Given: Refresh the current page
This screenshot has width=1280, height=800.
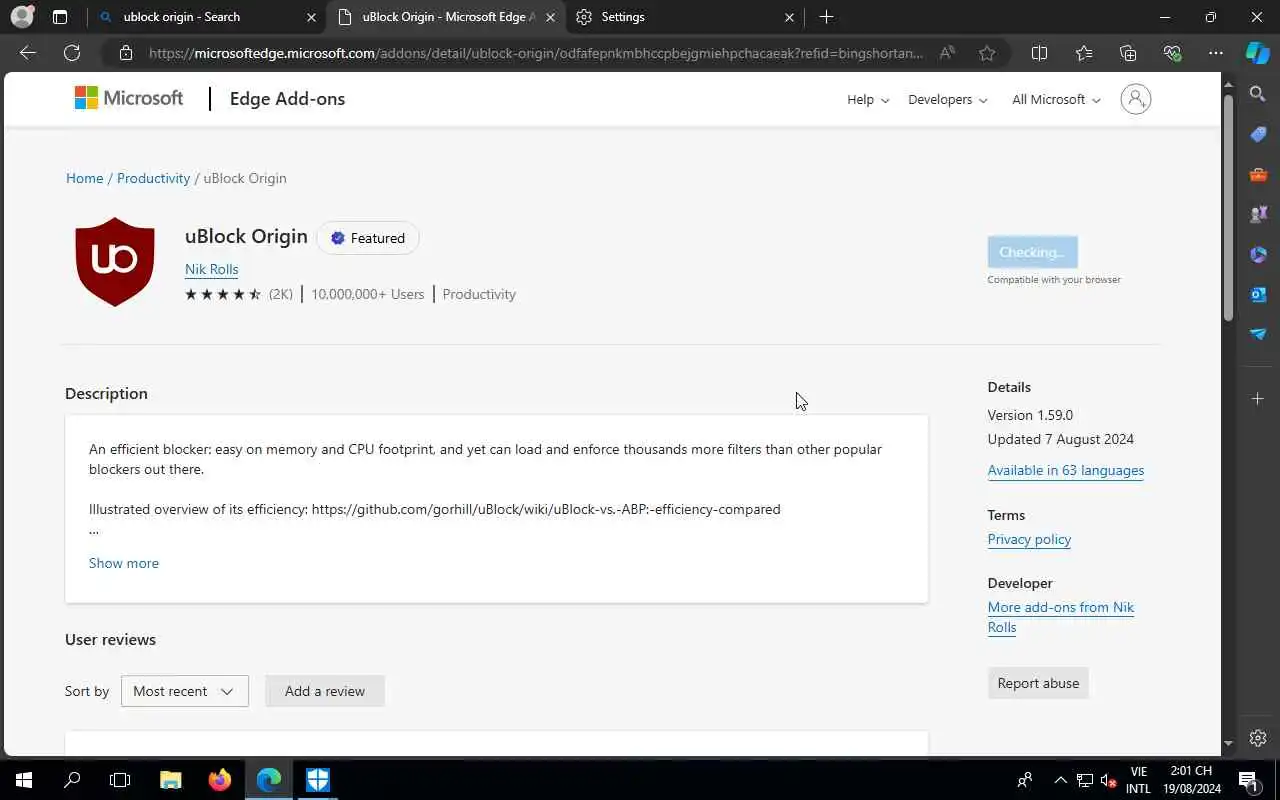Looking at the screenshot, I should (72, 53).
